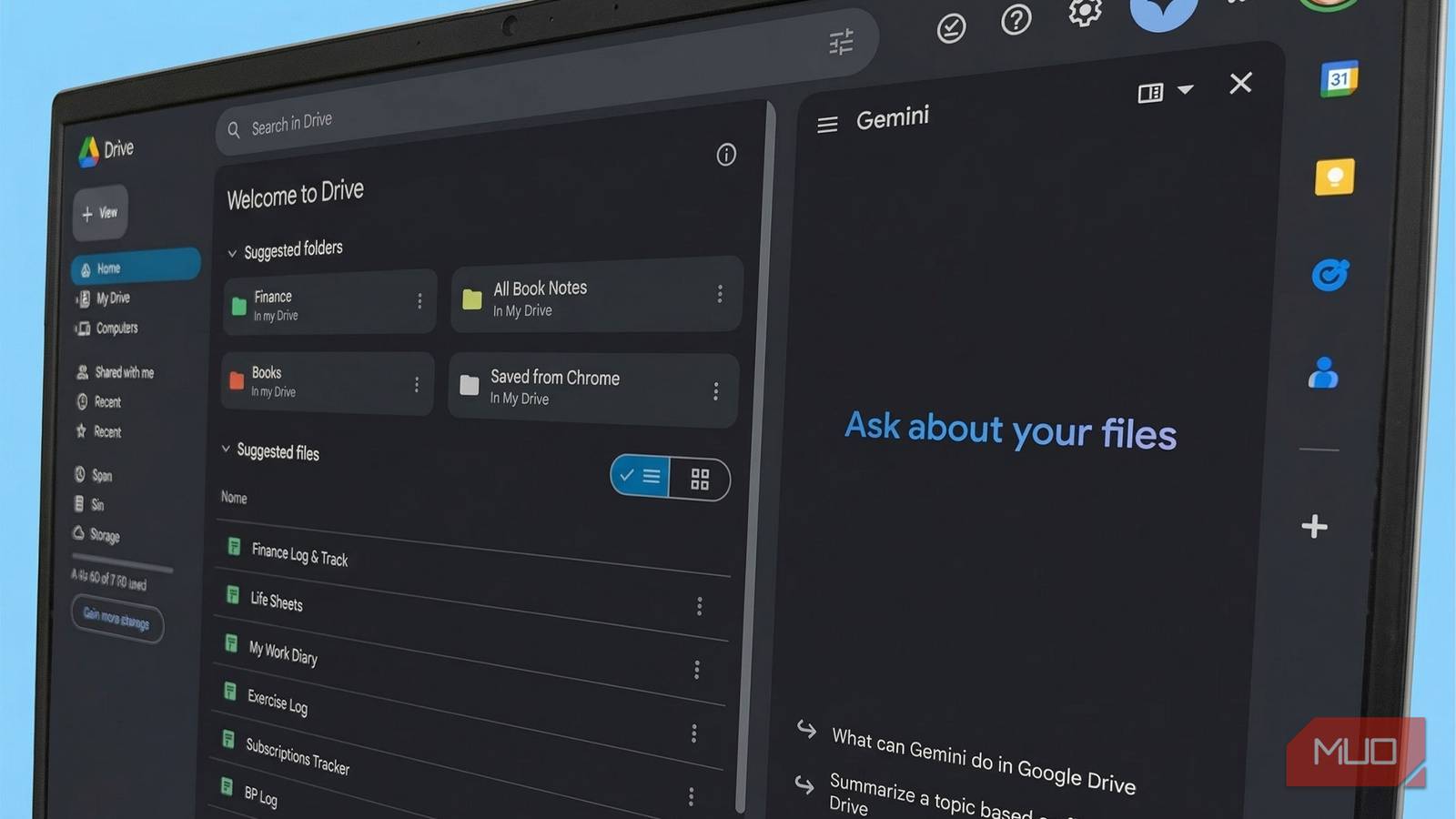Screen dimensions: 1456x819
Task: Click the storage usage progress bar
Action: pyautogui.click(x=122, y=562)
